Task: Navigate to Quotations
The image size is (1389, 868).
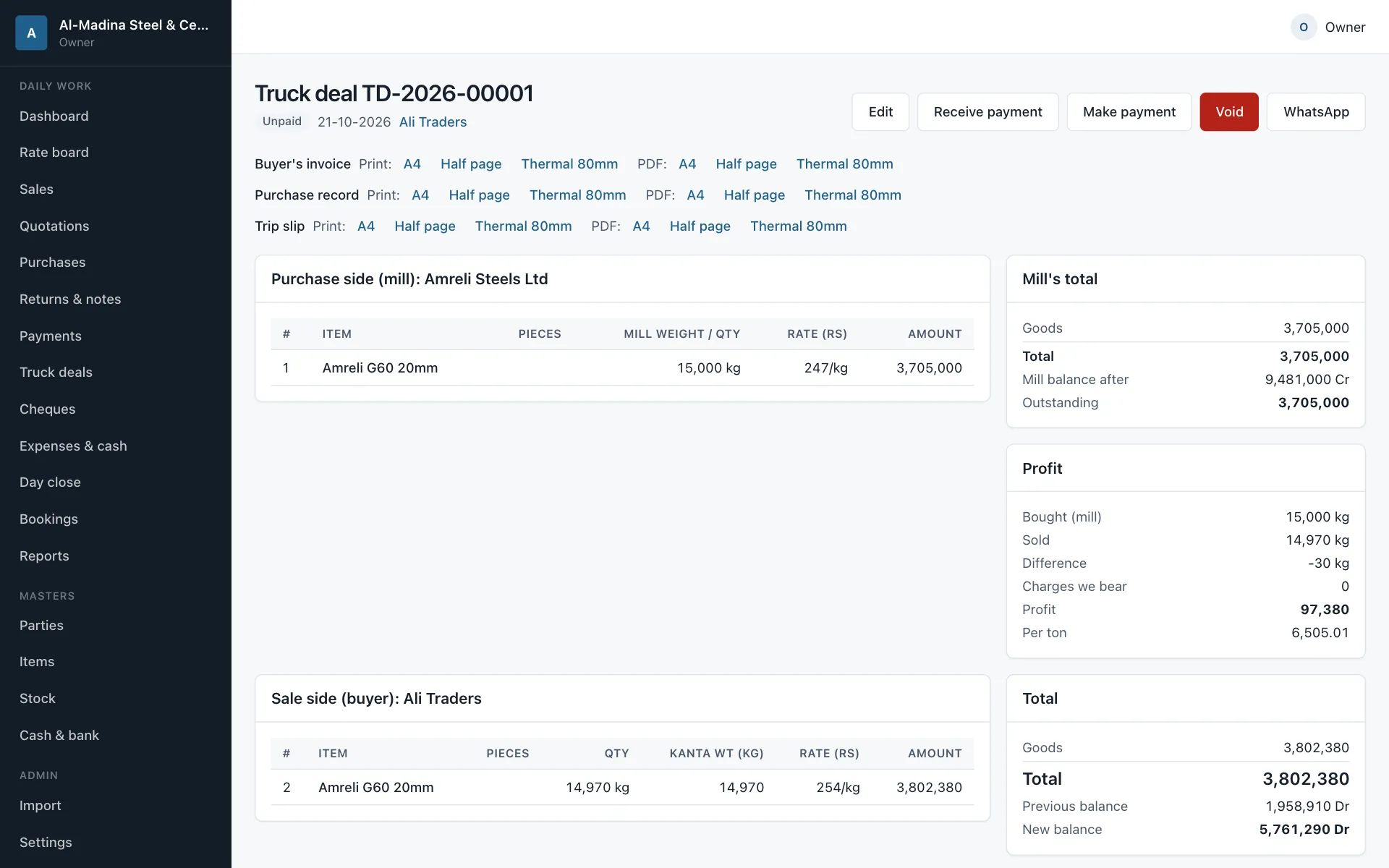Action: pos(54,226)
